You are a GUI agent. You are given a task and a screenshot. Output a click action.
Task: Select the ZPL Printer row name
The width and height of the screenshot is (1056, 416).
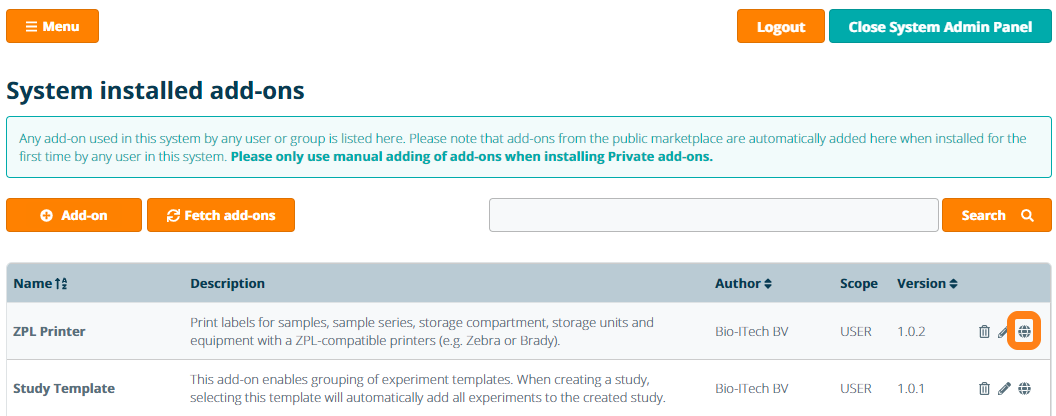pos(49,331)
